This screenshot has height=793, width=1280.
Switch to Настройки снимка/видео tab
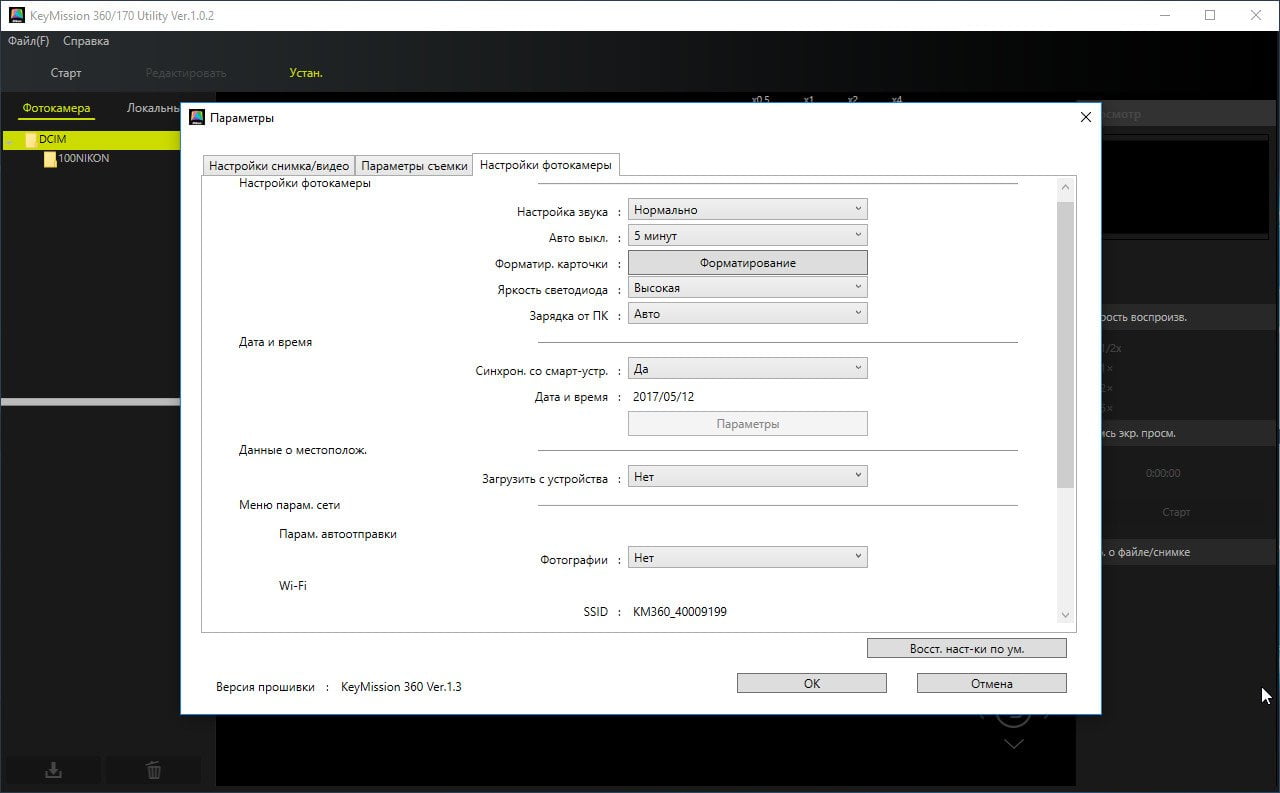point(279,166)
